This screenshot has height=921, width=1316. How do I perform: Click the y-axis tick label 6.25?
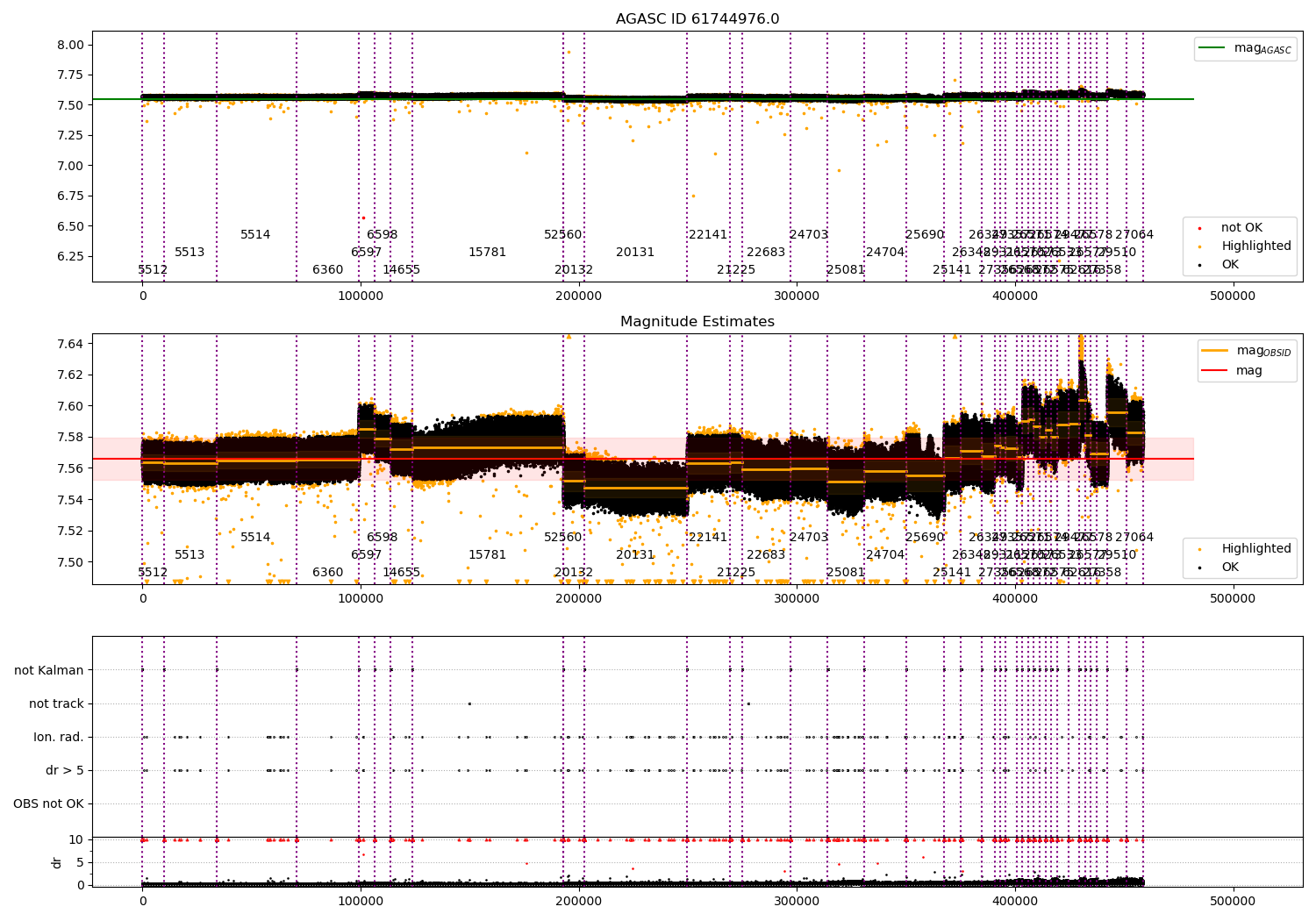point(70,257)
